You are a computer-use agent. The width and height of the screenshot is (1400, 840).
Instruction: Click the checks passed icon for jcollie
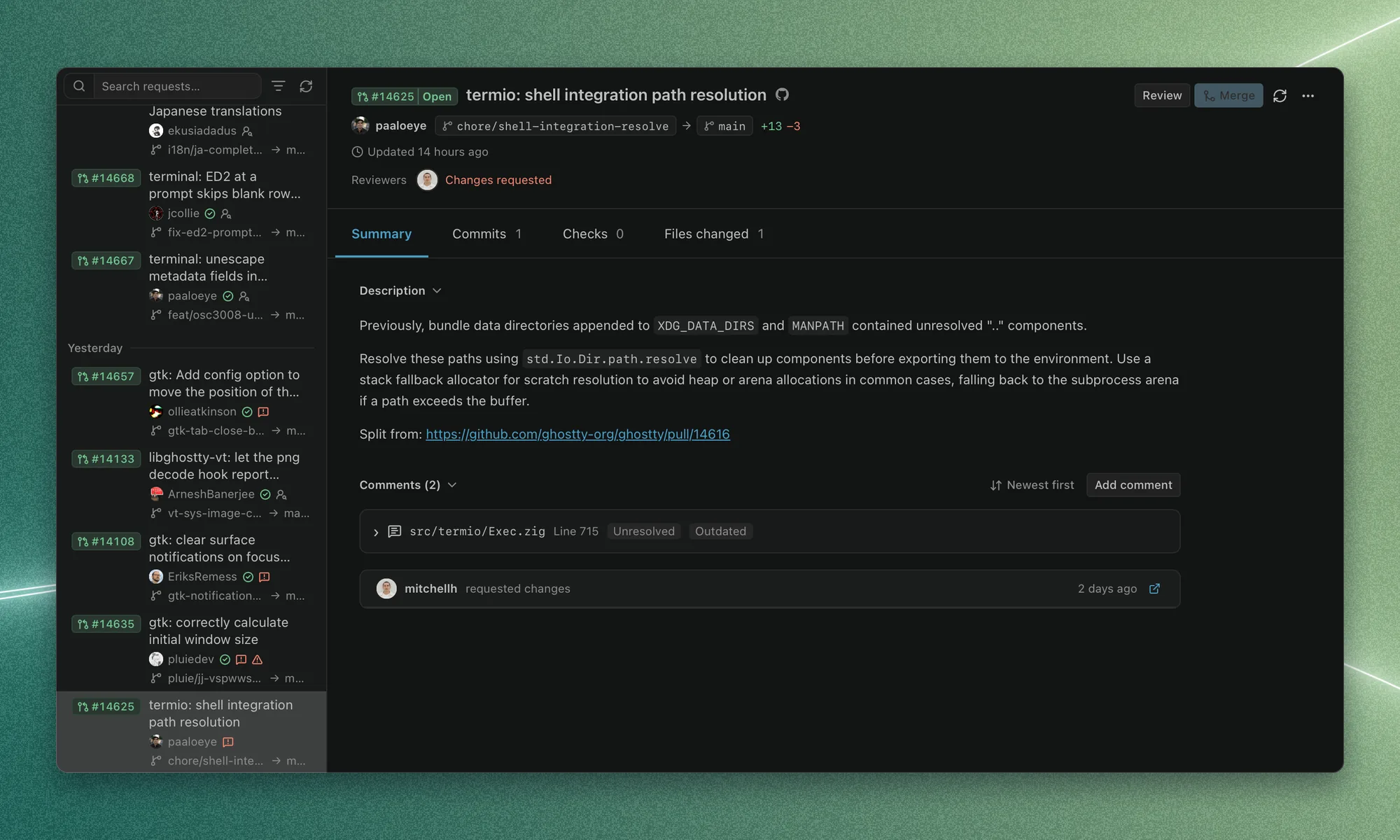pos(210,213)
